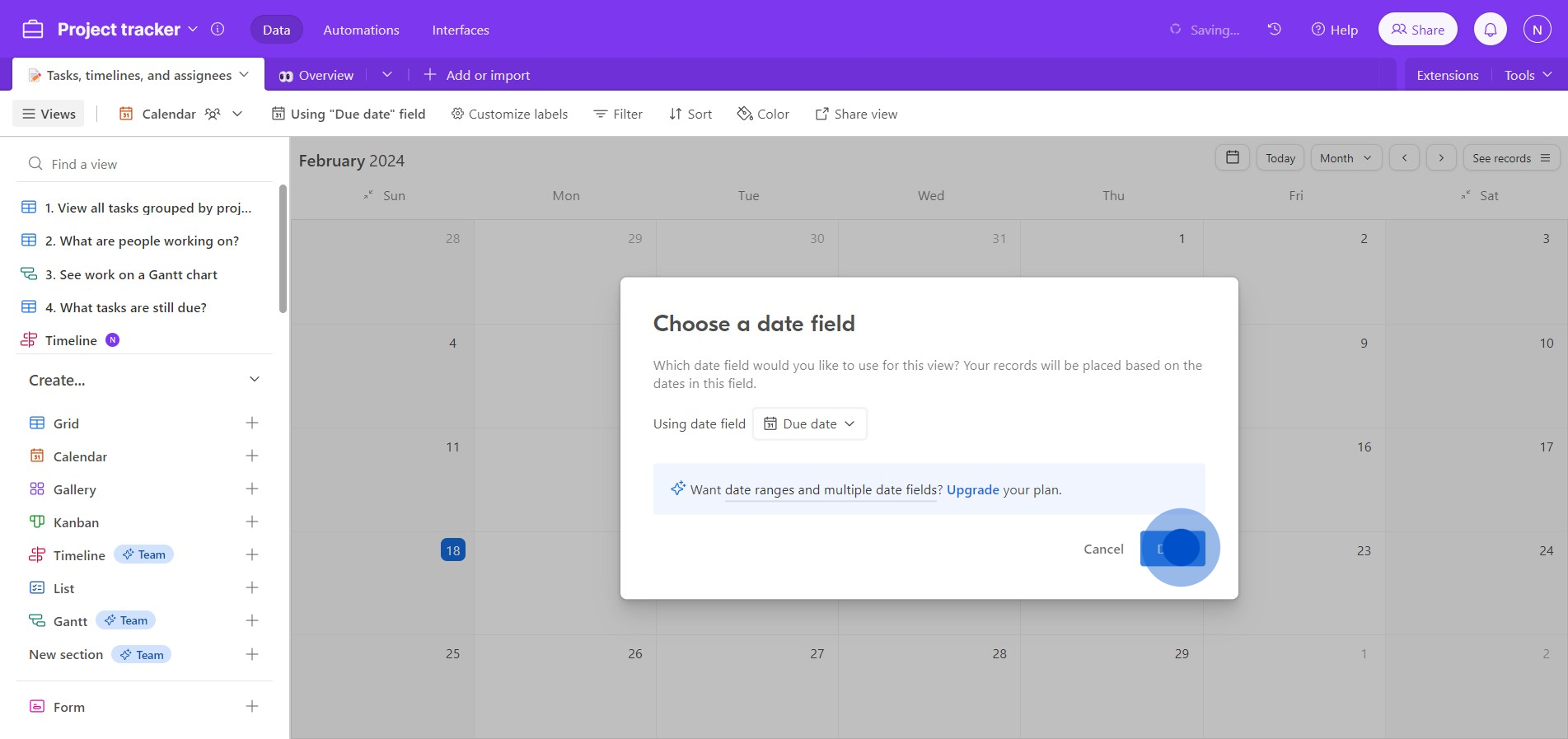The width and height of the screenshot is (1568, 739).
Task: Cancel the date field dialog
Action: coord(1103,549)
